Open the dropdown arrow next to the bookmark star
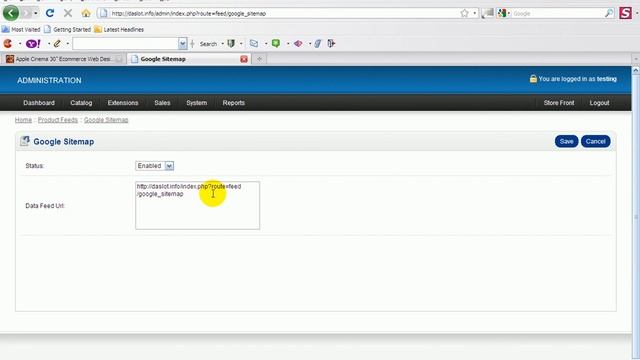The height and width of the screenshot is (360, 640). (x=474, y=13)
